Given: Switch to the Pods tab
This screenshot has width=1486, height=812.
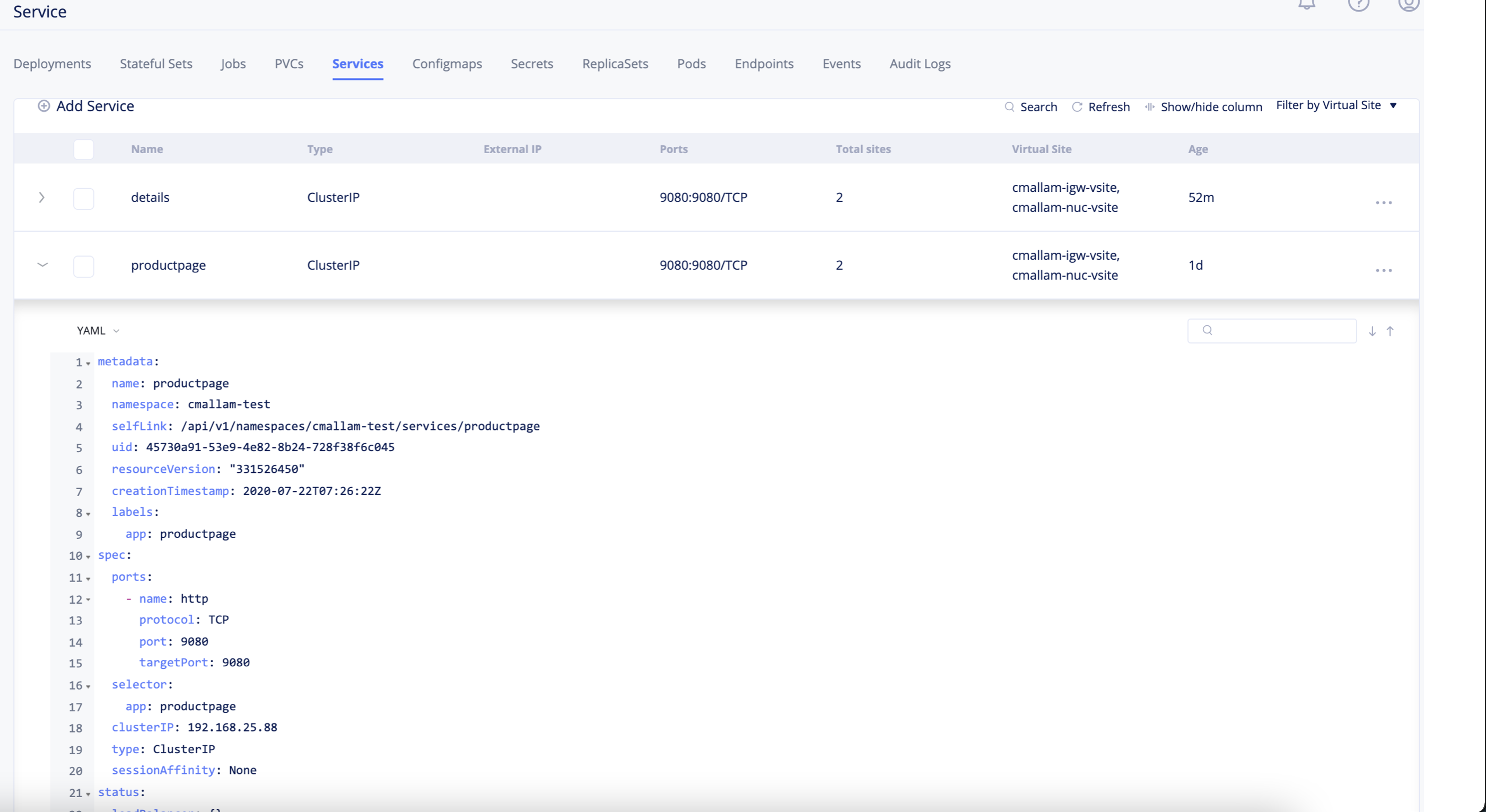Looking at the screenshot, I should coord(691,64).
